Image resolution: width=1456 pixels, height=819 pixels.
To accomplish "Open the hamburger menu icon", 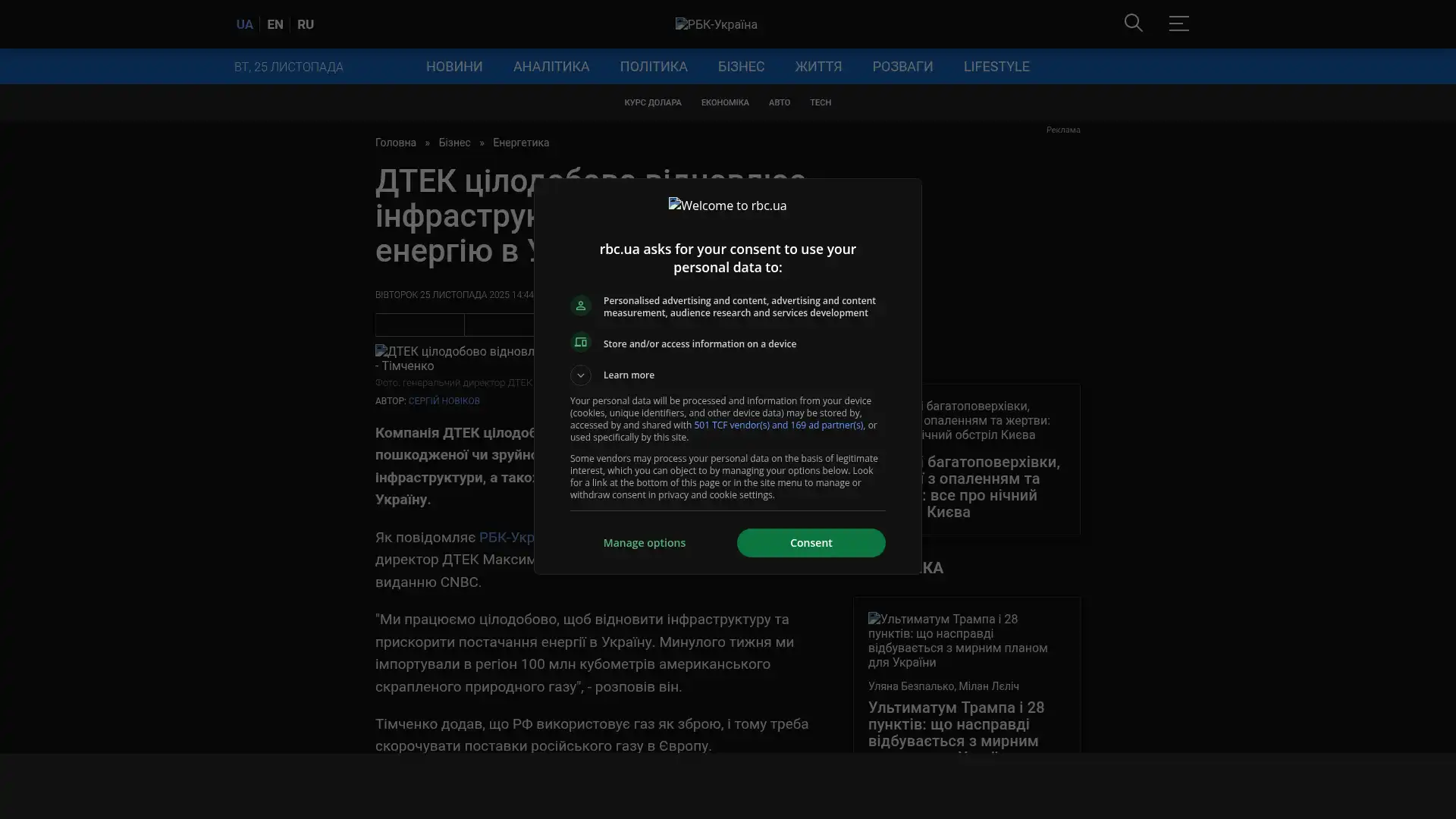I will [1178, 24].
